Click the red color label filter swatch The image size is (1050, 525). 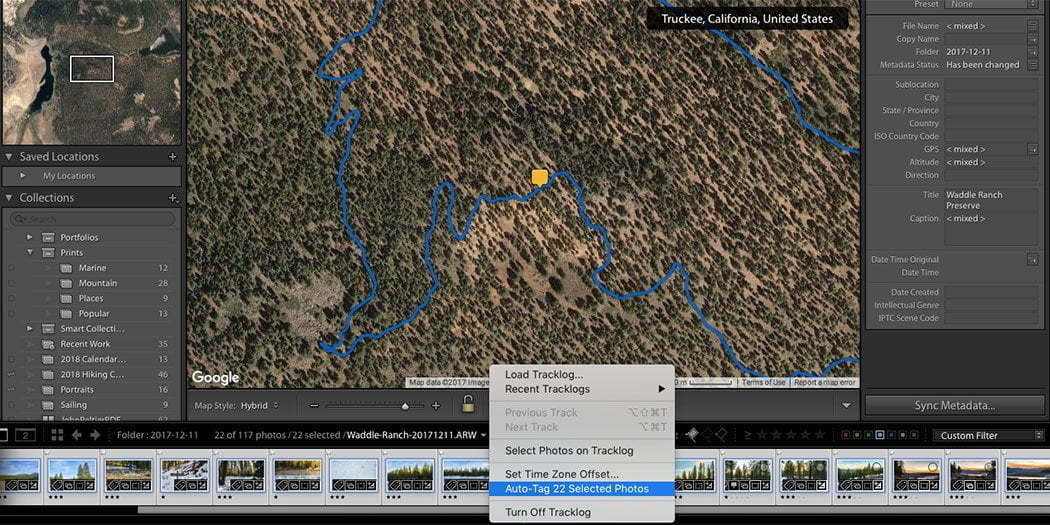click(846, 435)
